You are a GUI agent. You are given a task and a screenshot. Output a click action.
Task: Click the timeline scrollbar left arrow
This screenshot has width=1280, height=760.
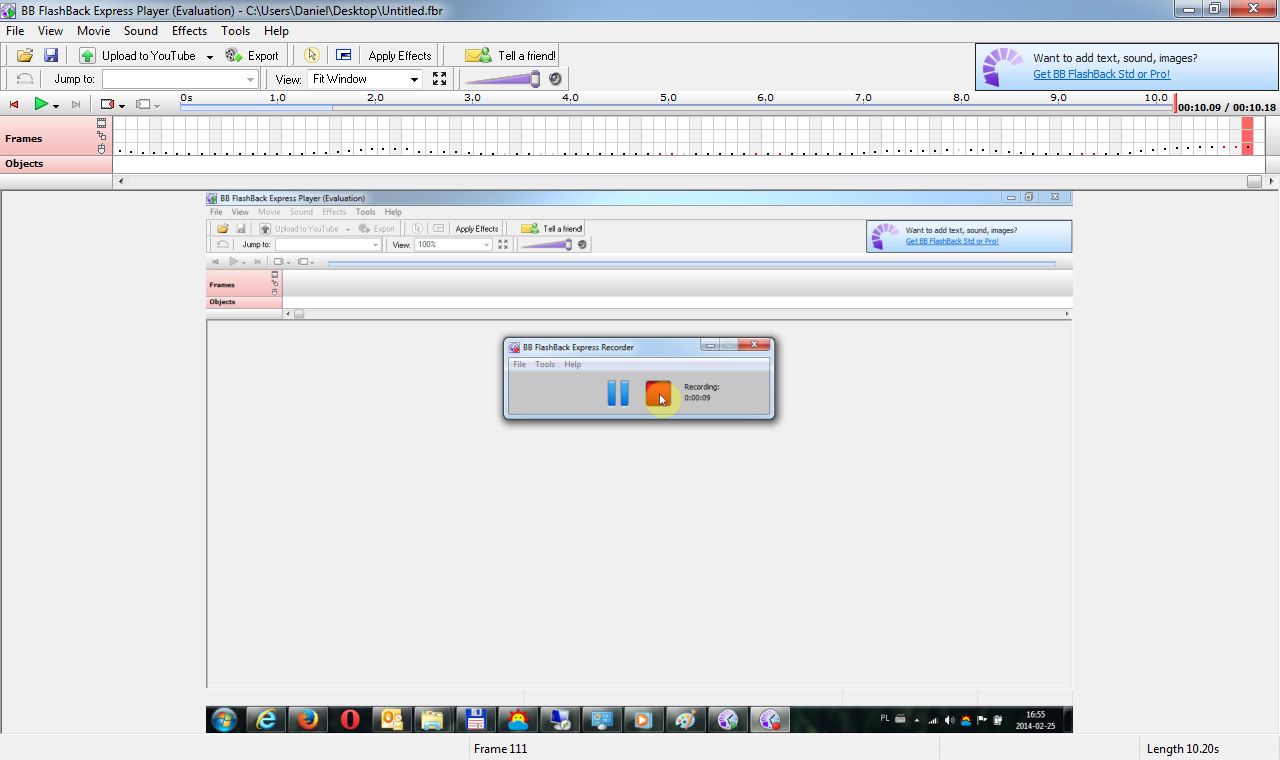pos(121,181)
